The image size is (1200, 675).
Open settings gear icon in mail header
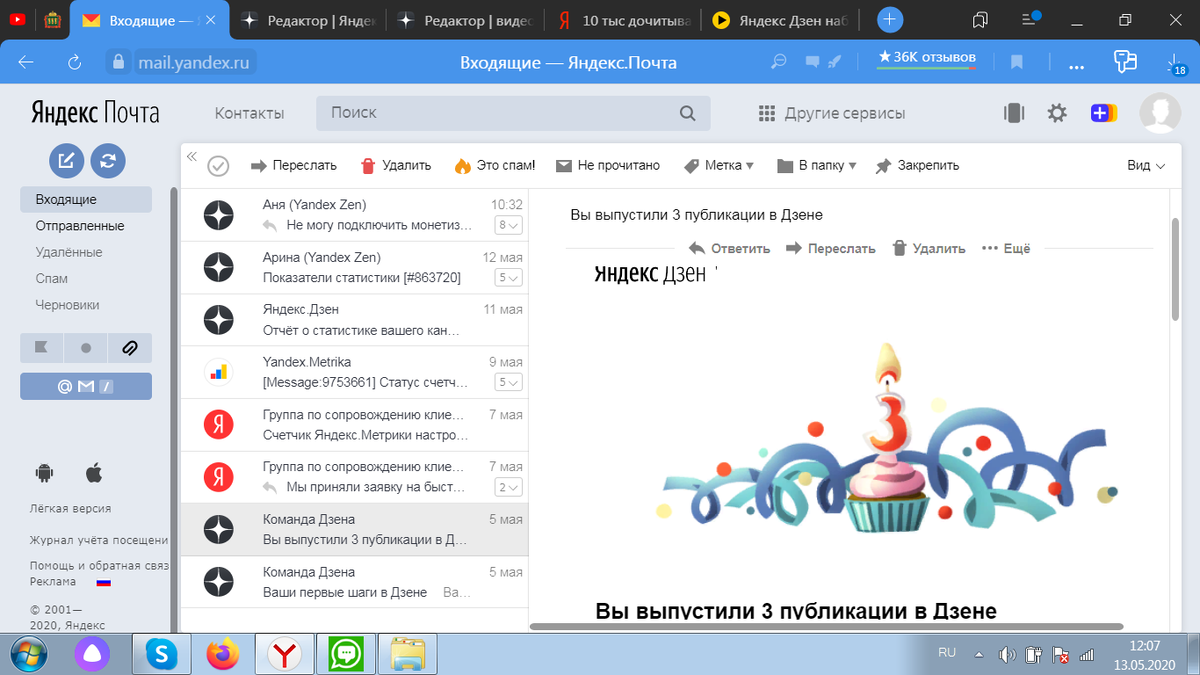tap(1057, 113)
